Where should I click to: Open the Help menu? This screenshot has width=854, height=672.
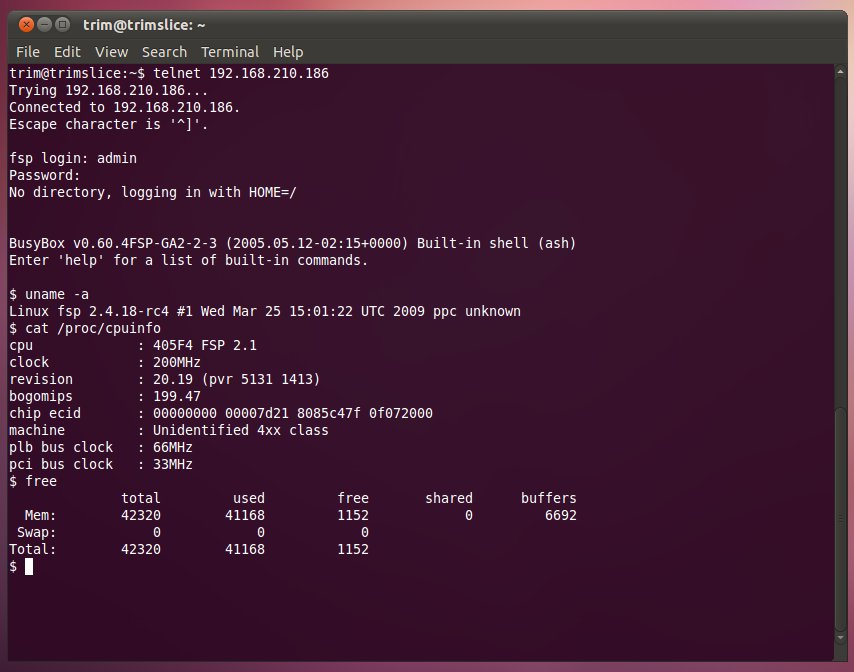pos(288,52)
